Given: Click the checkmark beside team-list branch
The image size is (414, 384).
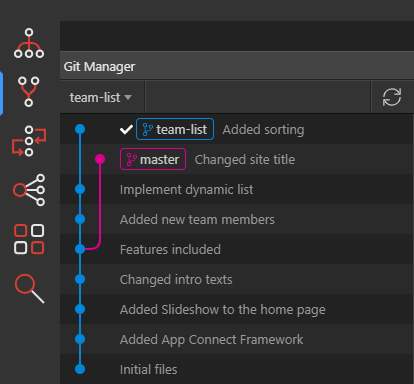Looking at the screenshot, I should pos(126,129).
